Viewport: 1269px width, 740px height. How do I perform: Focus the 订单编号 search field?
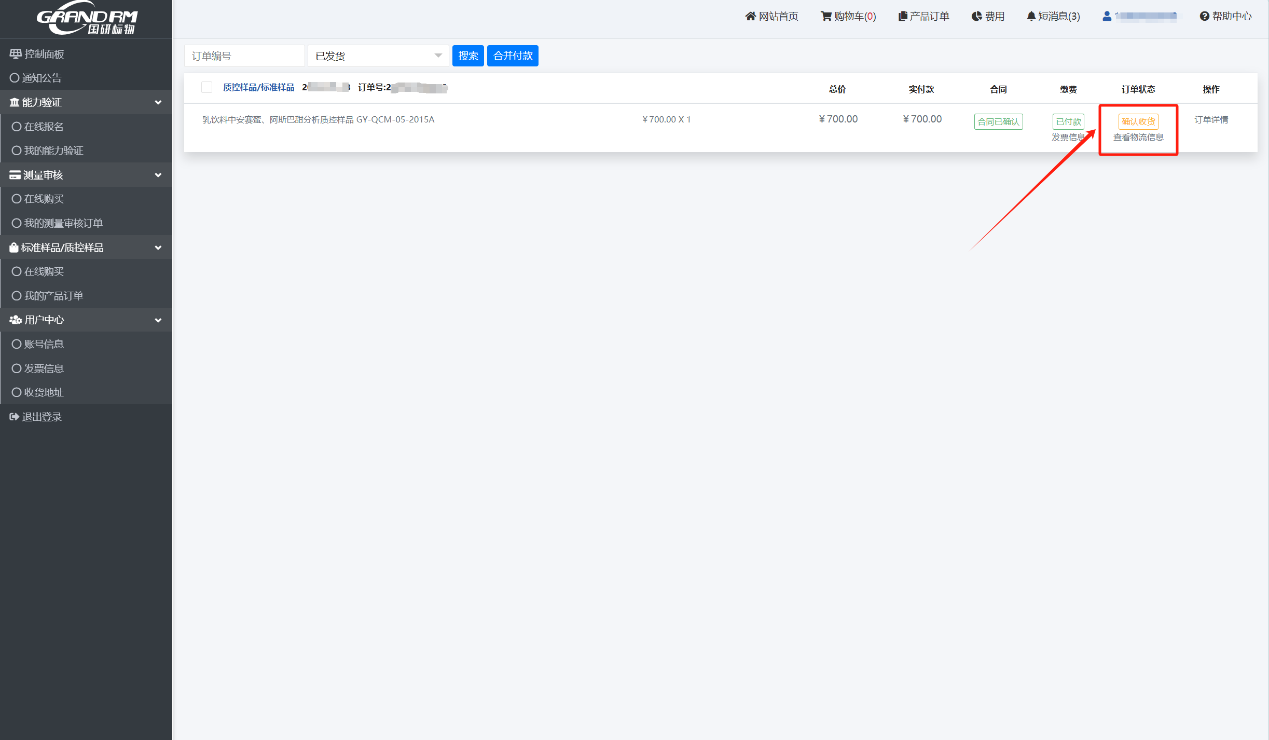(244, 56)
